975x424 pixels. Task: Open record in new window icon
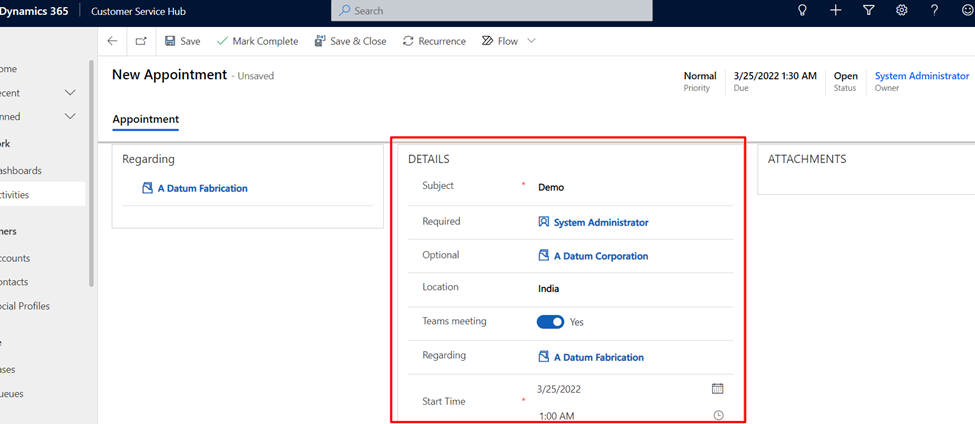point(141,41)
